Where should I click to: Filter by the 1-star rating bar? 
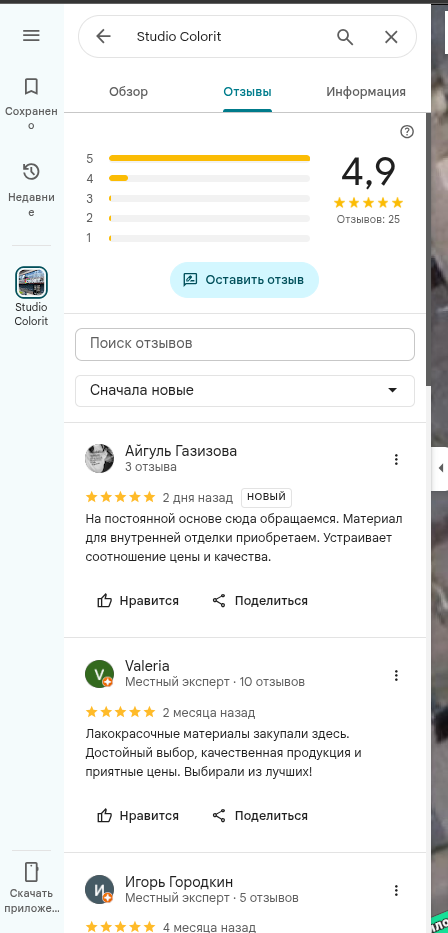[x=198, y=238]
